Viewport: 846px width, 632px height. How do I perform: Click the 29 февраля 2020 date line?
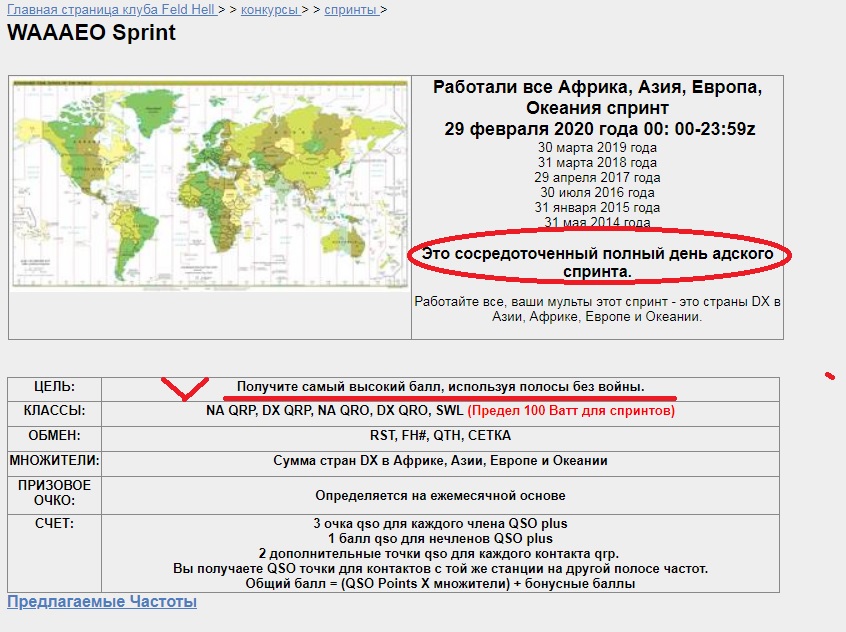tap(597, 129)
